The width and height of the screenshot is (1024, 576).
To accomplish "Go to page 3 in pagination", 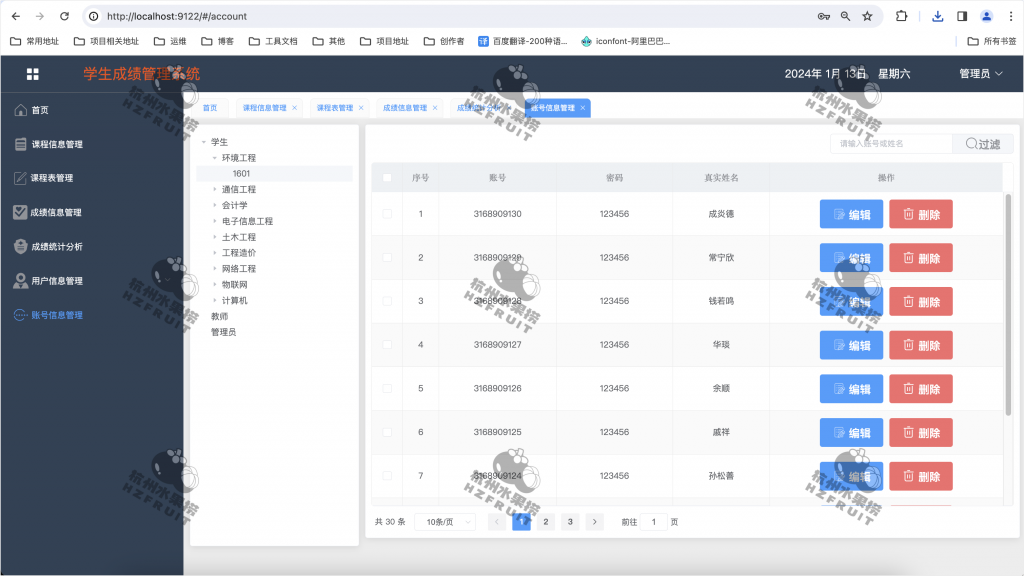I will pyautogui.click(x=570, y=521).
